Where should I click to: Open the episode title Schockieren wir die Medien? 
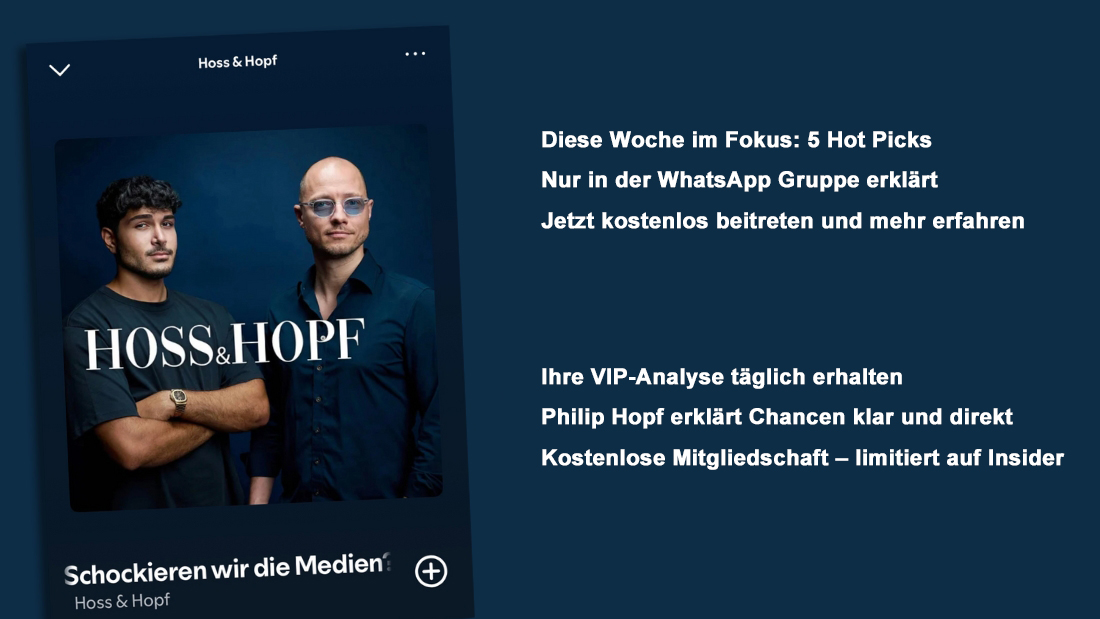pyautogui.click(x=227, y=569)
